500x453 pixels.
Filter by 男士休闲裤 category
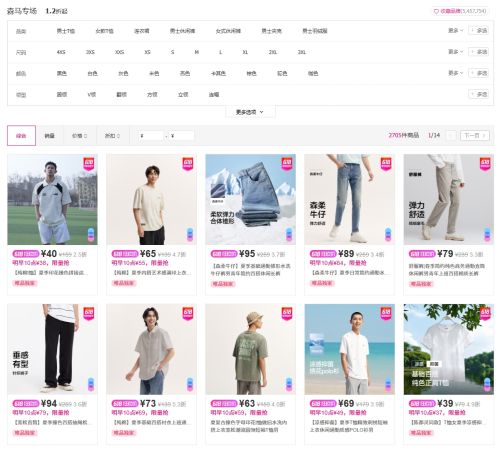coord(182,31)
